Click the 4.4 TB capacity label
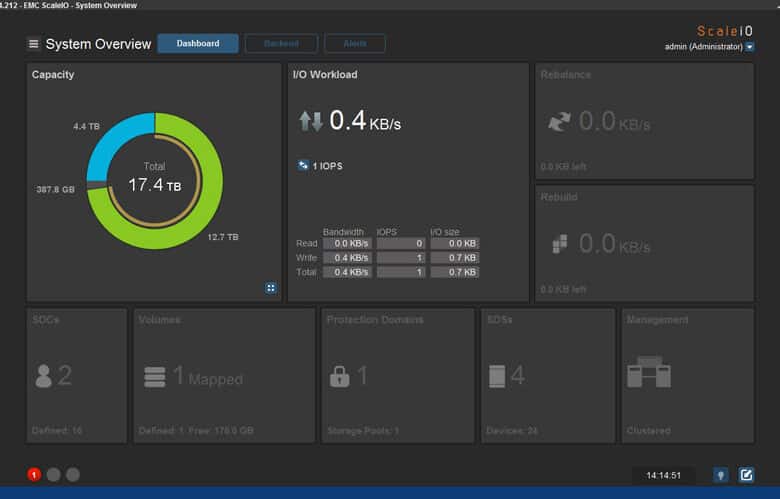This screenshot has width=780, height=499. (x=86, y=126)
